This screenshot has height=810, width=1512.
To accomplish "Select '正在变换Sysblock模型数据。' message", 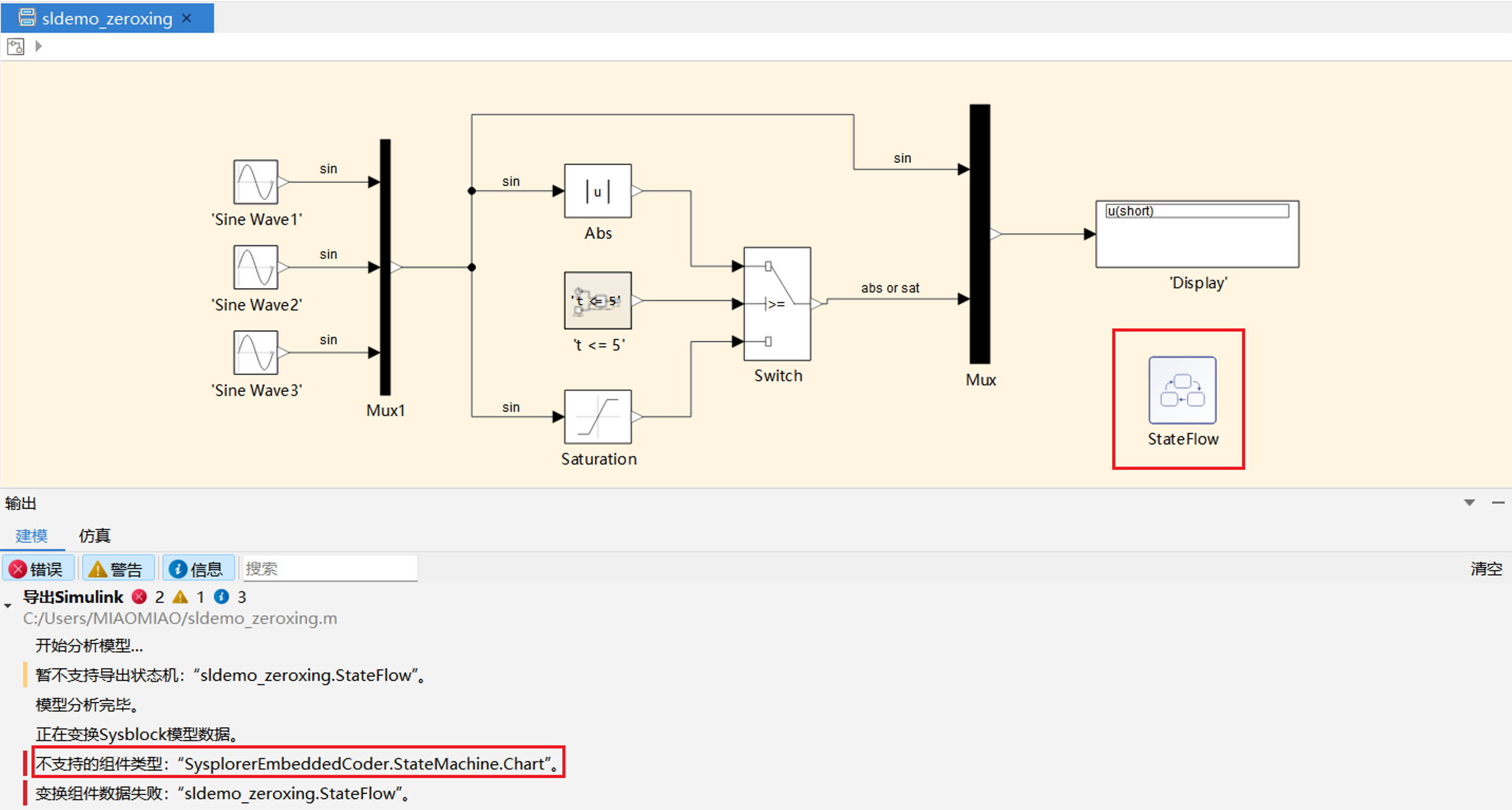I will pos(137,734).
